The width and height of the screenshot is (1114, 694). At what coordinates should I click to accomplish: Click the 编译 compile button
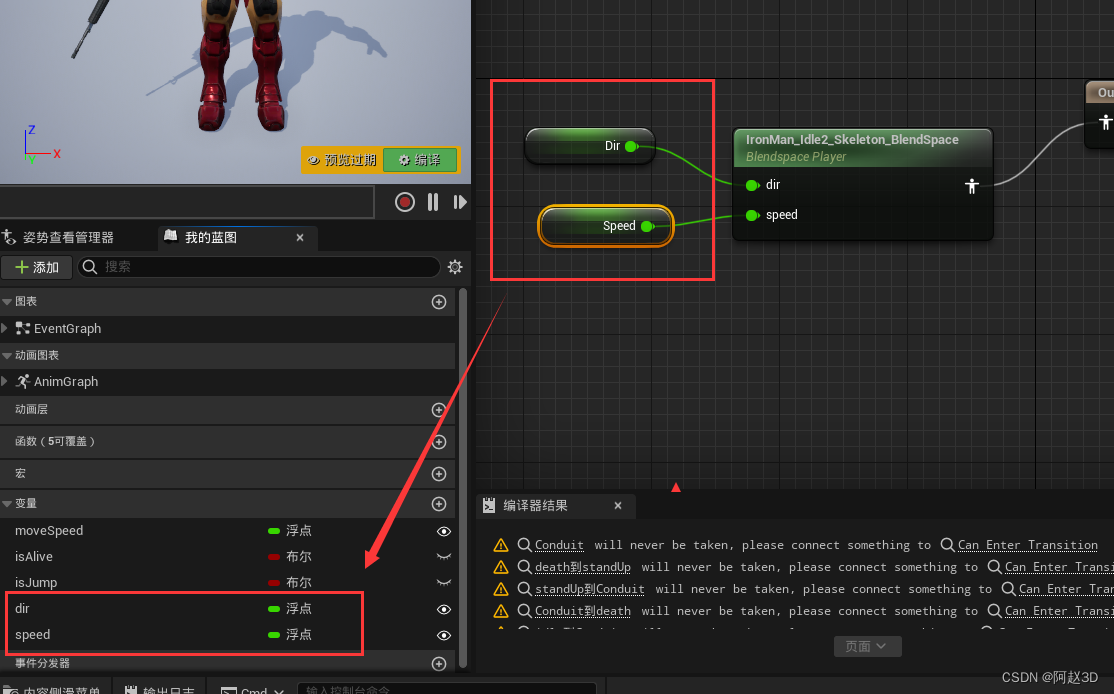point(421,160)
